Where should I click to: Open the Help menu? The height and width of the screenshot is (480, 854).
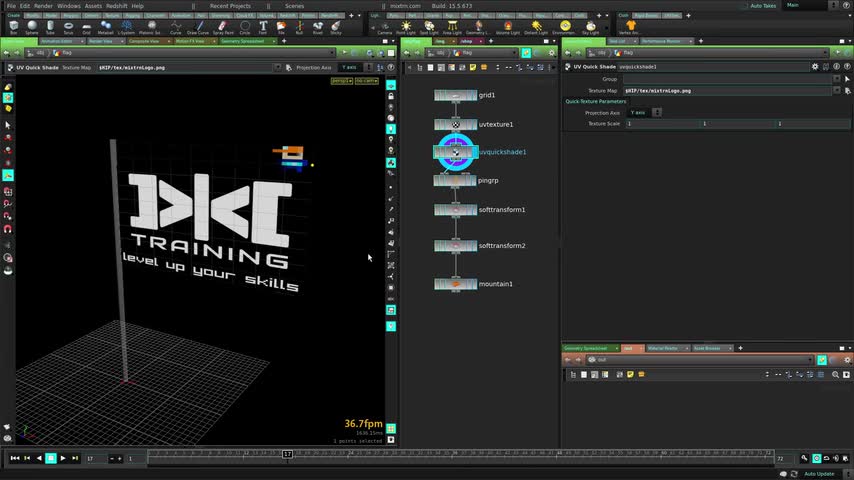pos(137,6)
